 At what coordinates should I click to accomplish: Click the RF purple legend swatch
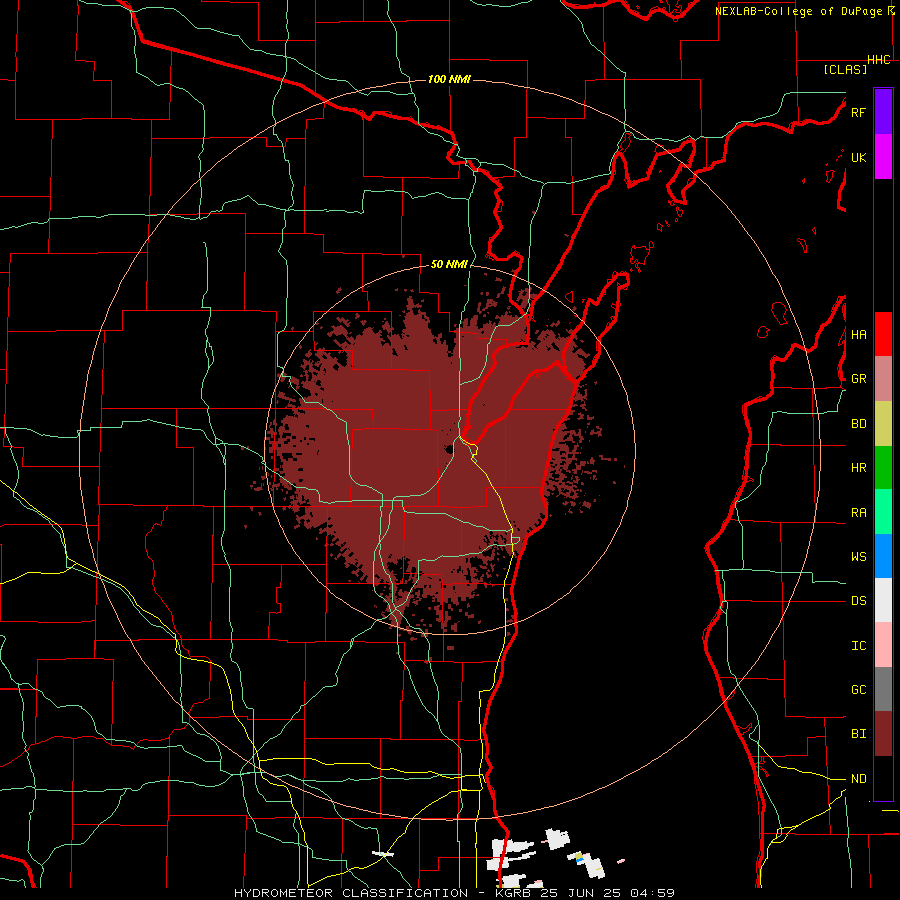(x=883, y=112)
